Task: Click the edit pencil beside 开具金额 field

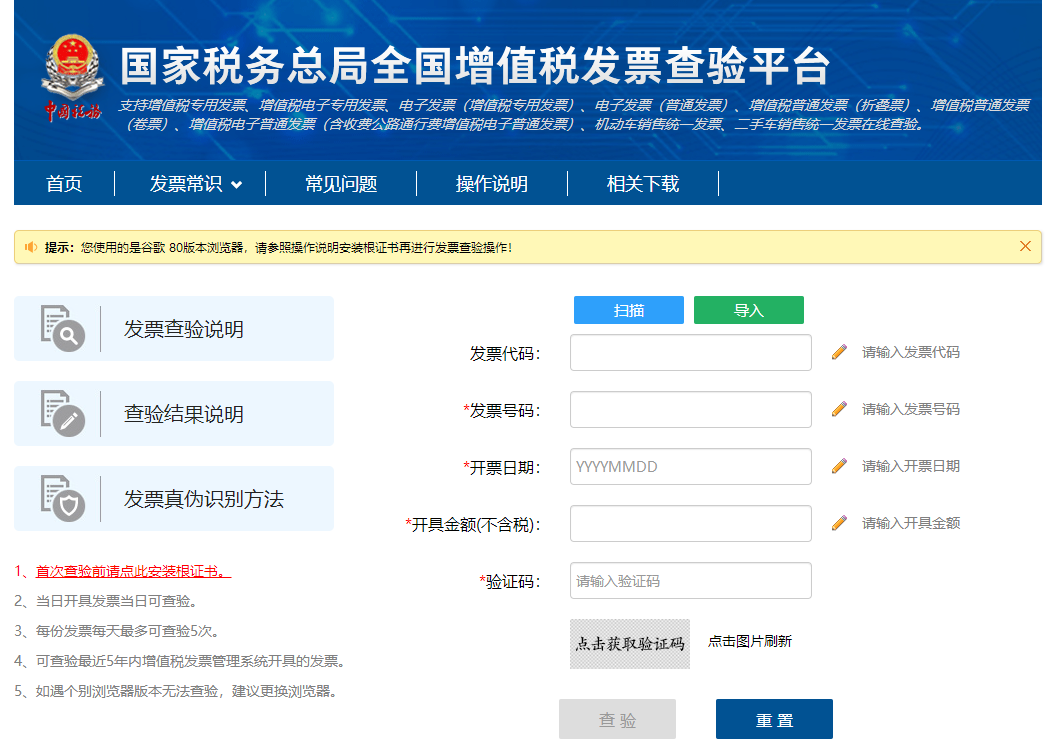Action: (839, 523)
